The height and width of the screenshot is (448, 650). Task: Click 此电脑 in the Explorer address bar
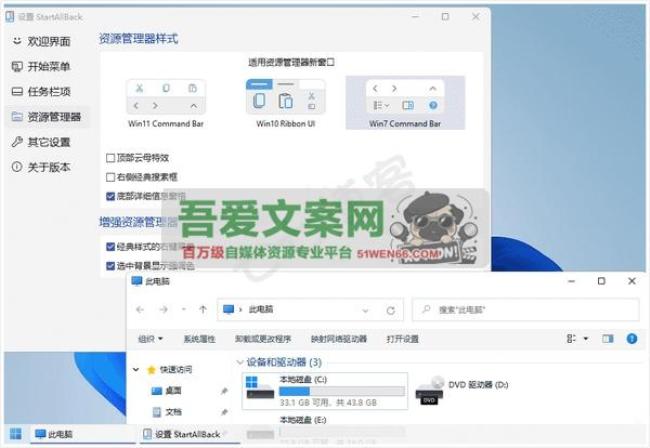[x=261, y=310]
